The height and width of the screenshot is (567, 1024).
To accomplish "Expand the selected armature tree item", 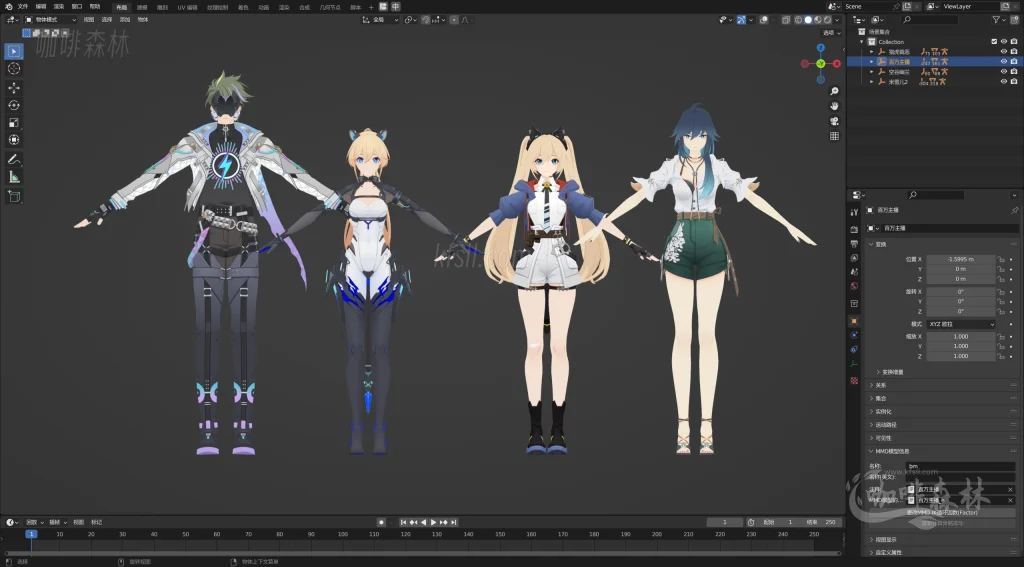I will pyautogui.click(x=872, y=61).
